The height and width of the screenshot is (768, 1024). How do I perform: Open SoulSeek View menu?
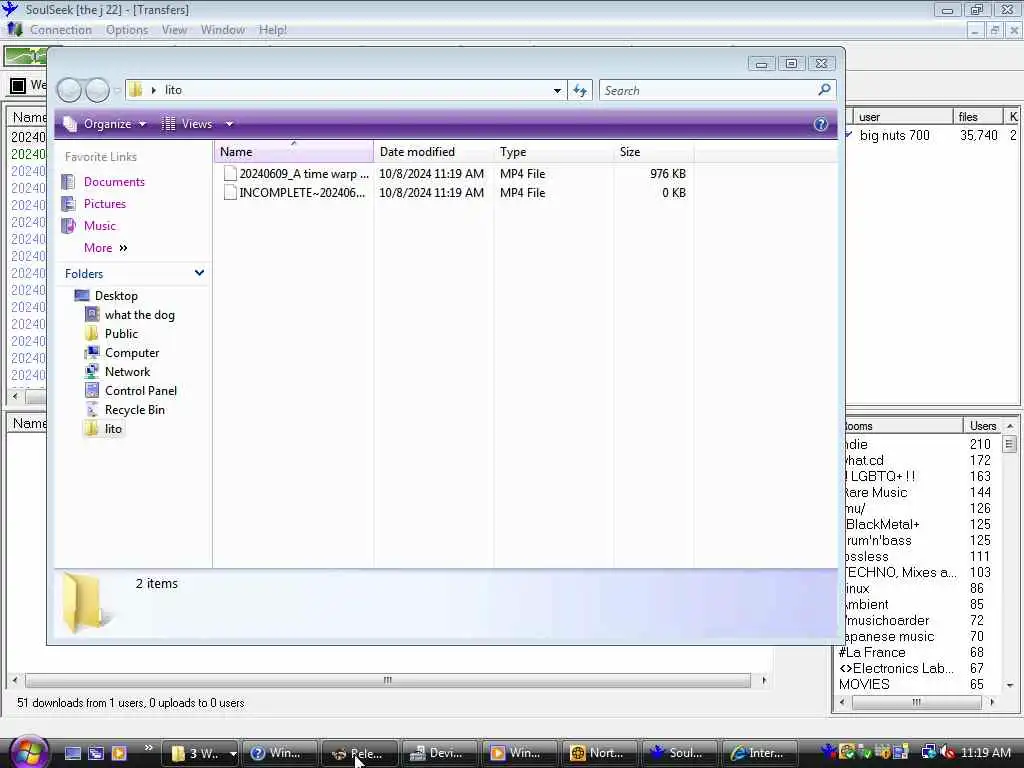click(x=174, y=30)
